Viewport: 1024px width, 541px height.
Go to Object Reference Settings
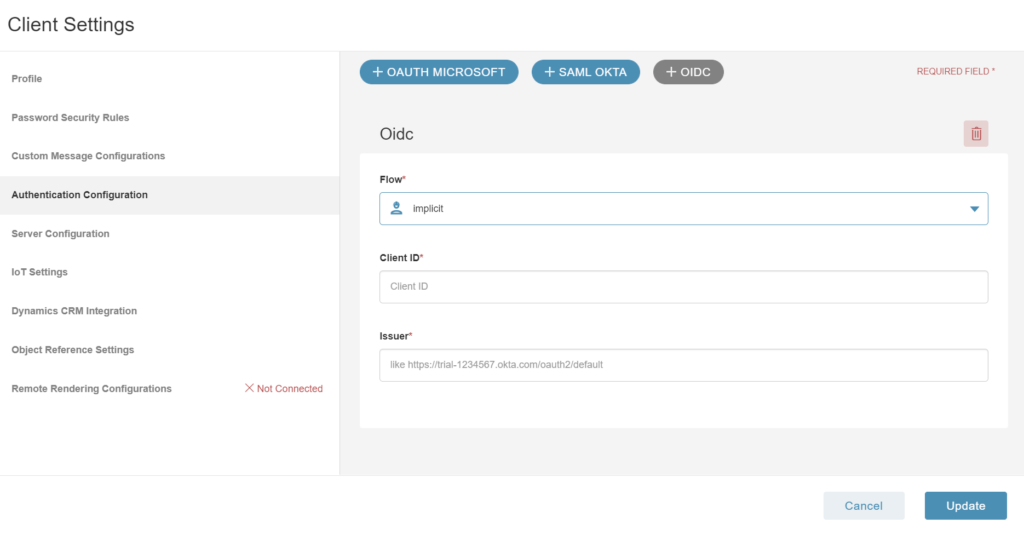click(72, 350)
